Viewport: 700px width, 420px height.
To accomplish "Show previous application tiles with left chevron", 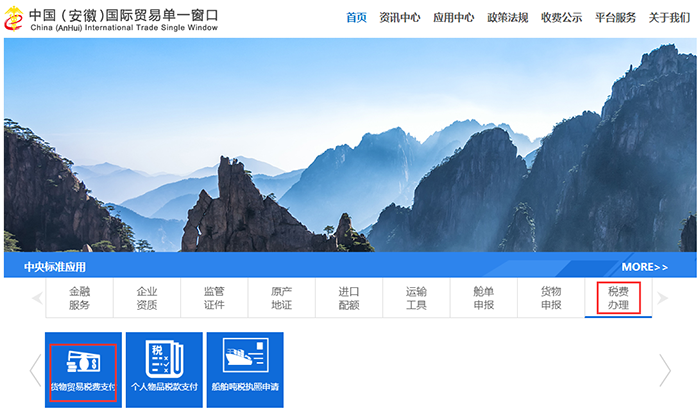I will [35, 371].
